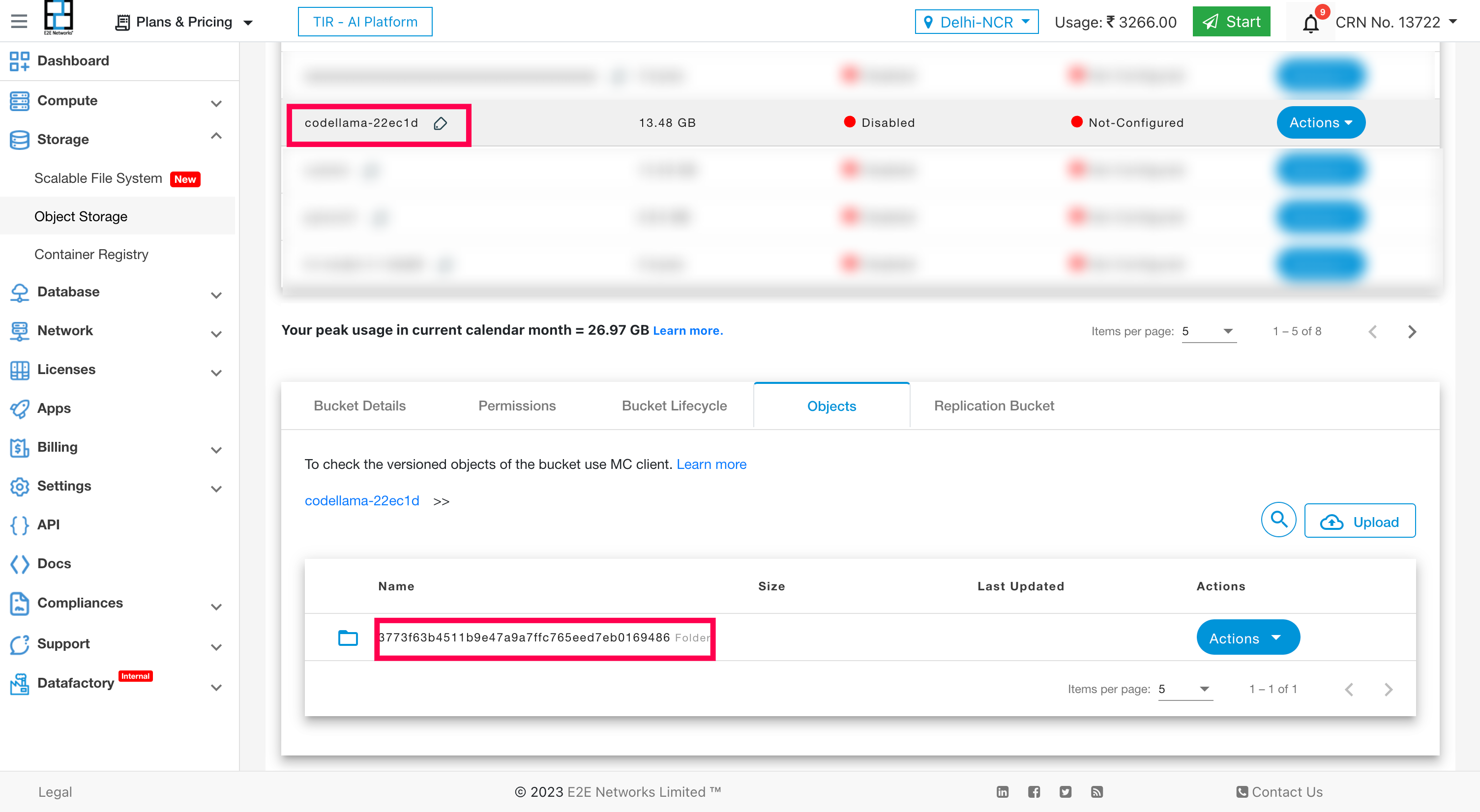Expand the Network sidebar section

[216, 334]
